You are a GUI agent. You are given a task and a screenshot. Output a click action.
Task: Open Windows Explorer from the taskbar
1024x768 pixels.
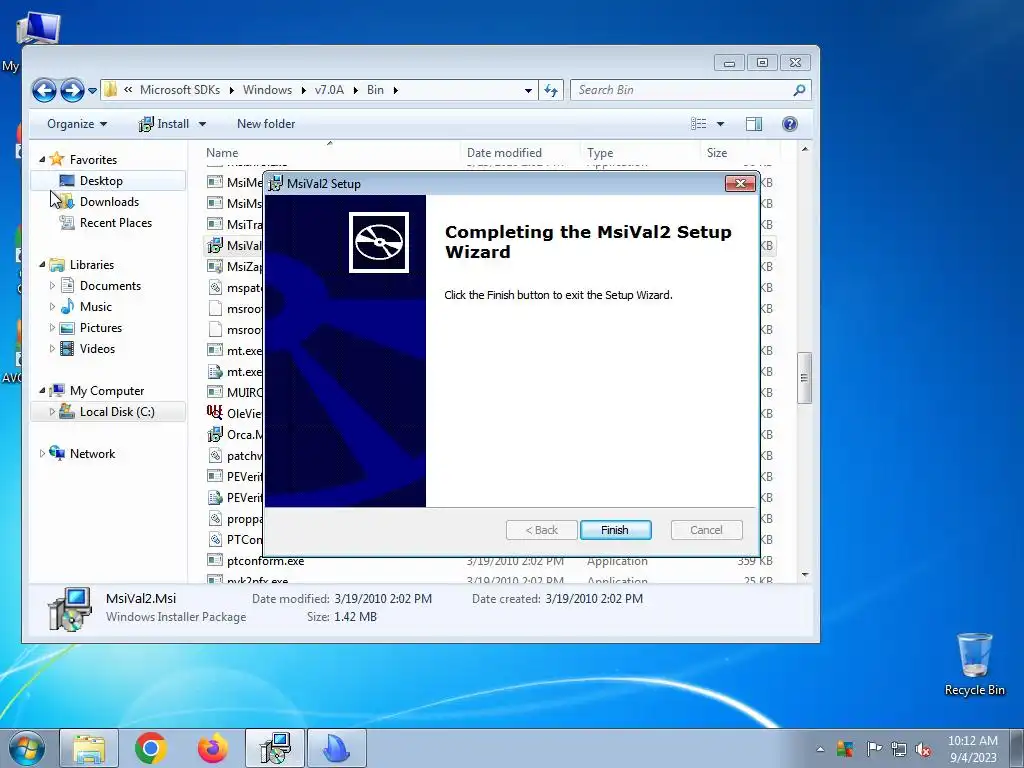89,748
